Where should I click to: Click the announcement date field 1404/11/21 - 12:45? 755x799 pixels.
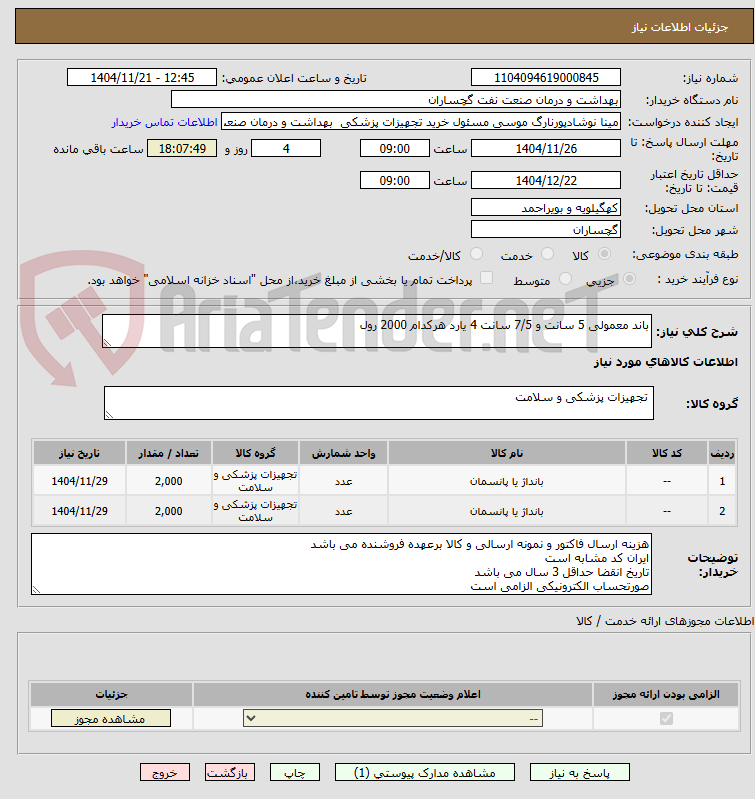[x=142, y=77]
